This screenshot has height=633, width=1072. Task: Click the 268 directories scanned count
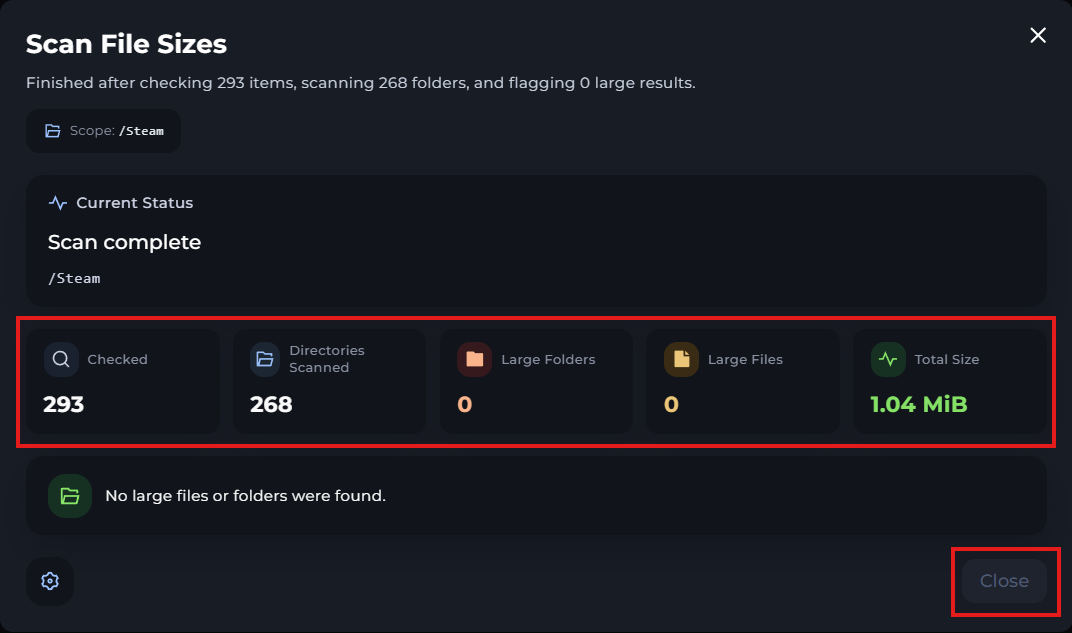[271, 404]
